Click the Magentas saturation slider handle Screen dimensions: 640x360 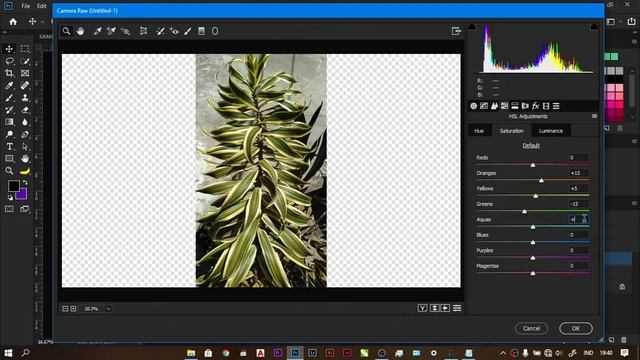click(533, 273)
